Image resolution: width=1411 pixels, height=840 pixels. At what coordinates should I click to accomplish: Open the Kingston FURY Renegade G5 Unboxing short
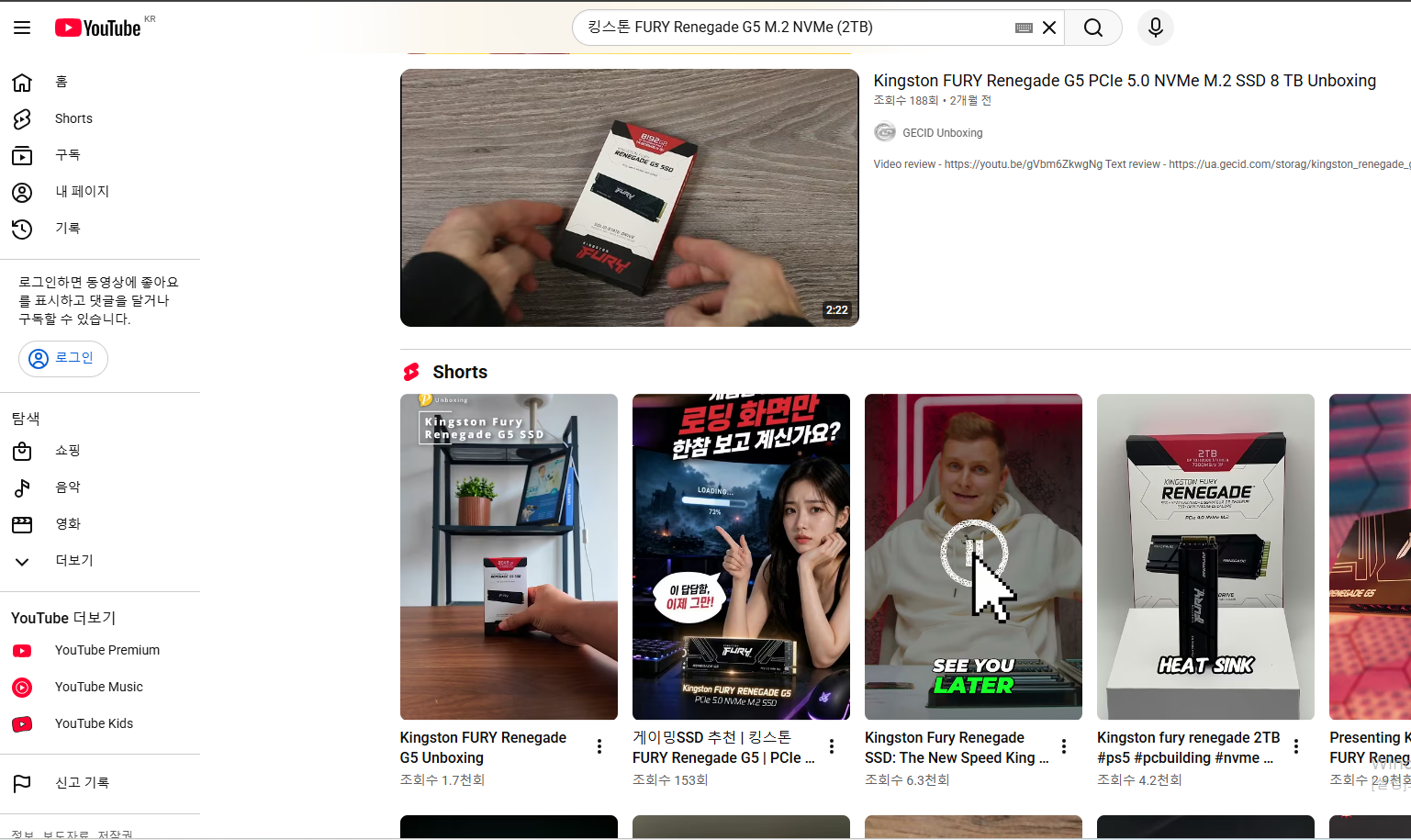509,556
